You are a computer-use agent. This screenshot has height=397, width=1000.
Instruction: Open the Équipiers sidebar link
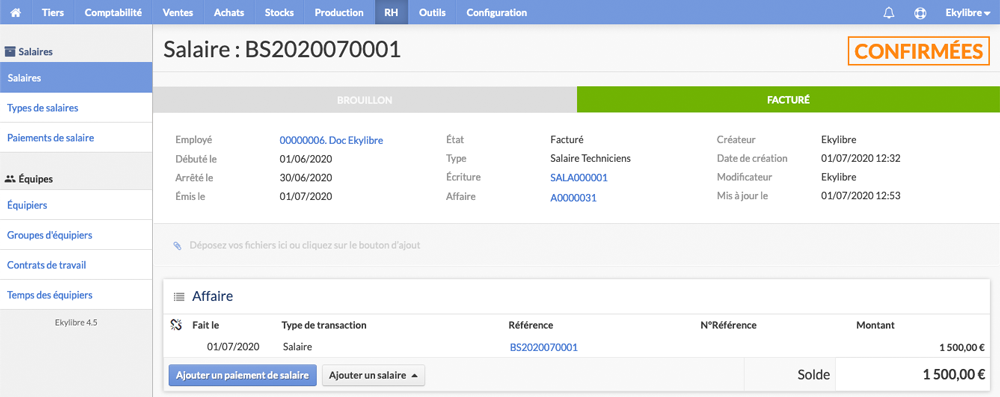tap(76, 205)
